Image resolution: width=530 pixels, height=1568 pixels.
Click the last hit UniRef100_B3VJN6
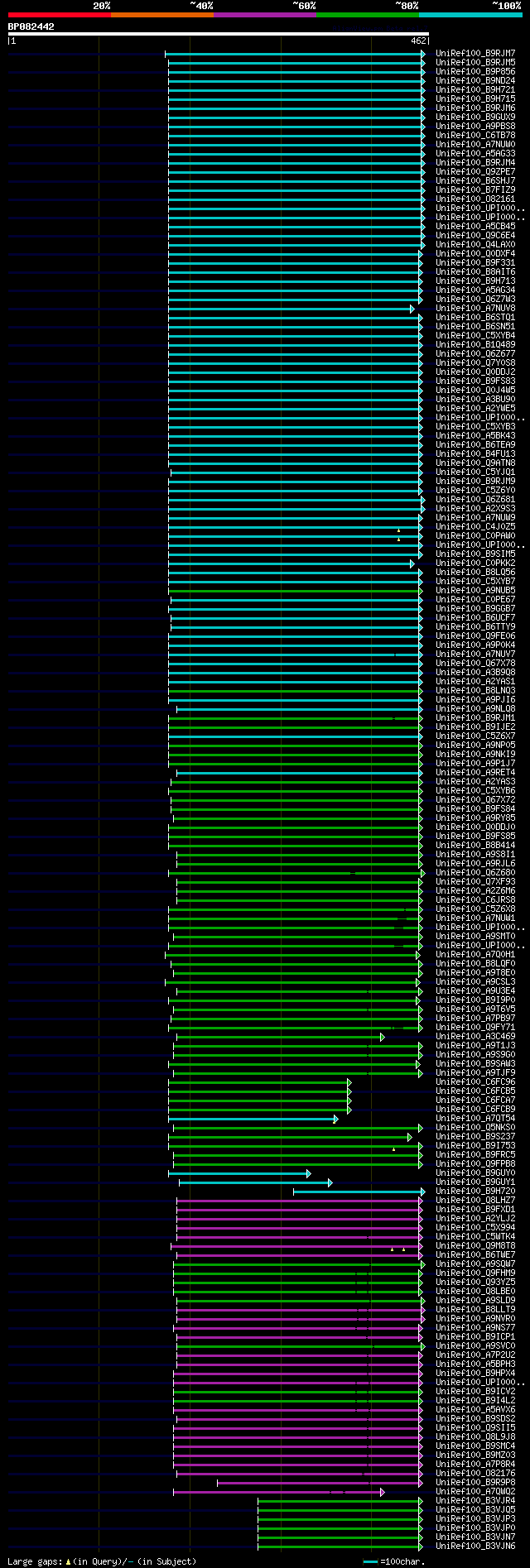click(475, 1546)
